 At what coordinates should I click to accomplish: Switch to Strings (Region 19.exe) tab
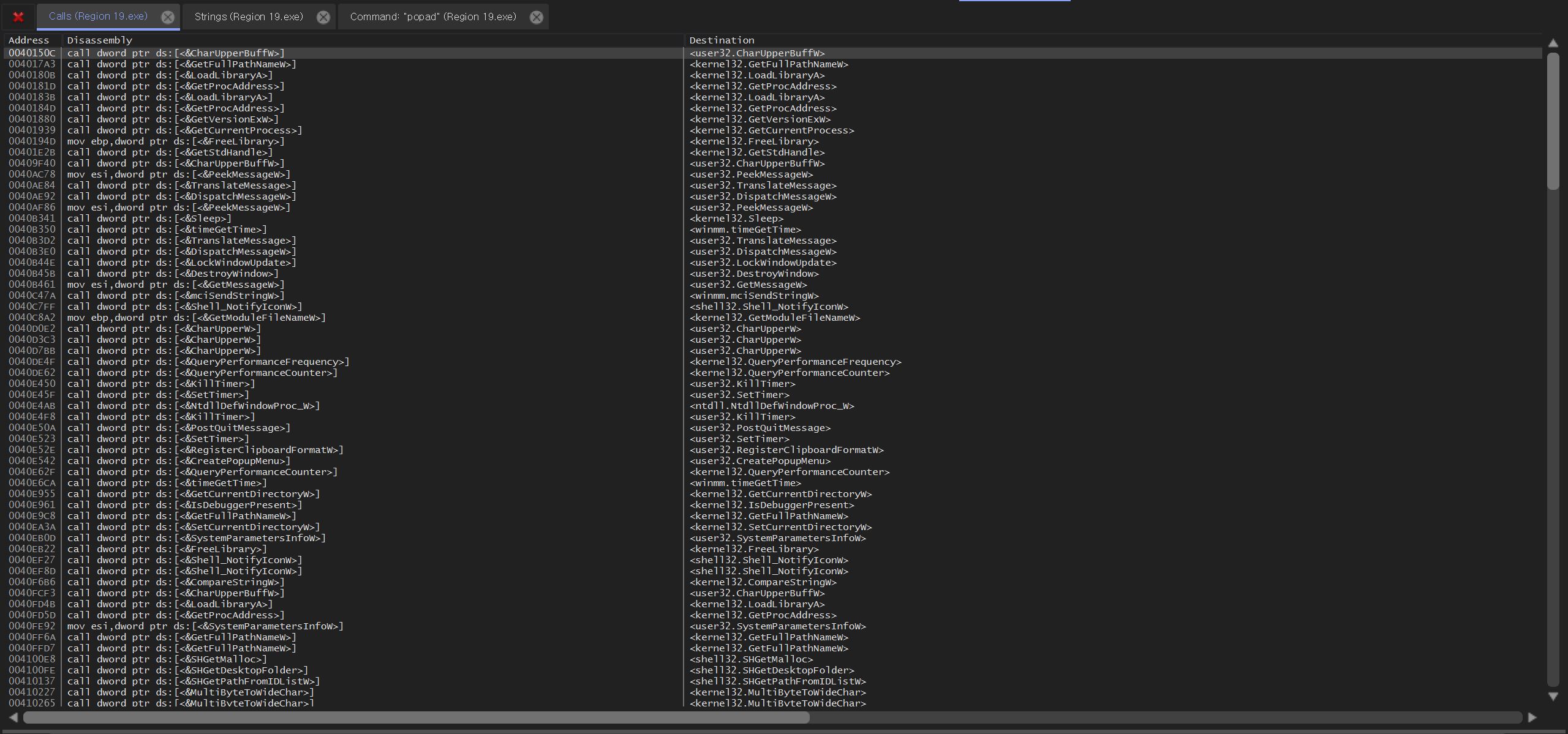(x=249, y=17)
